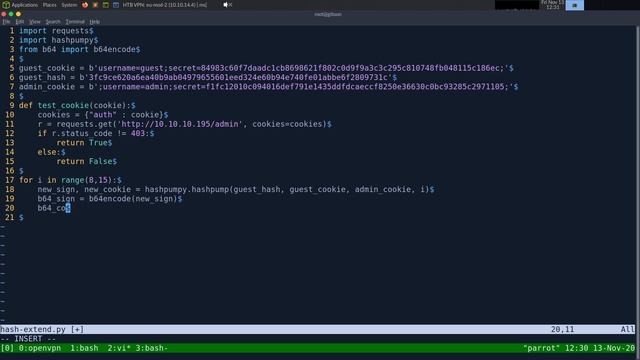Open the terminal Help menu
640x360 pixels.
point(95,22)
